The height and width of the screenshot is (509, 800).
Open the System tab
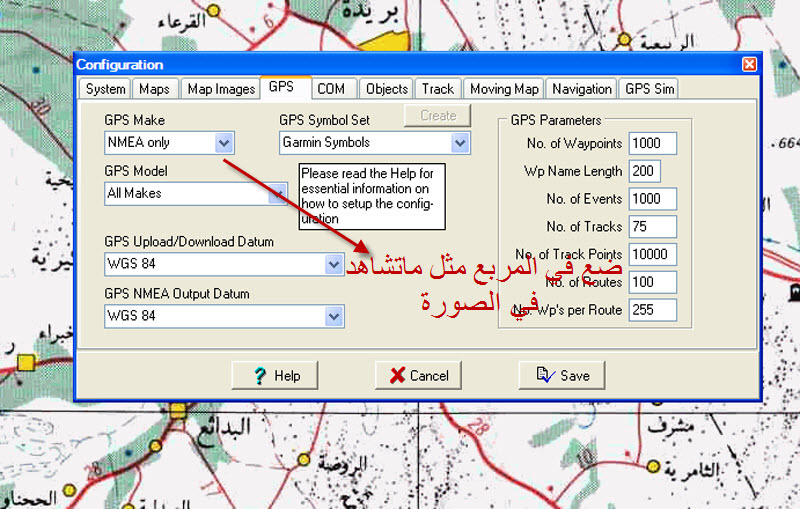(105, 89)
